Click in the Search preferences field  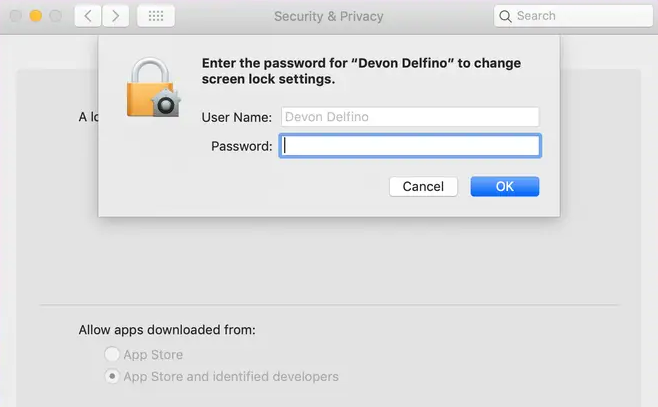573,16
